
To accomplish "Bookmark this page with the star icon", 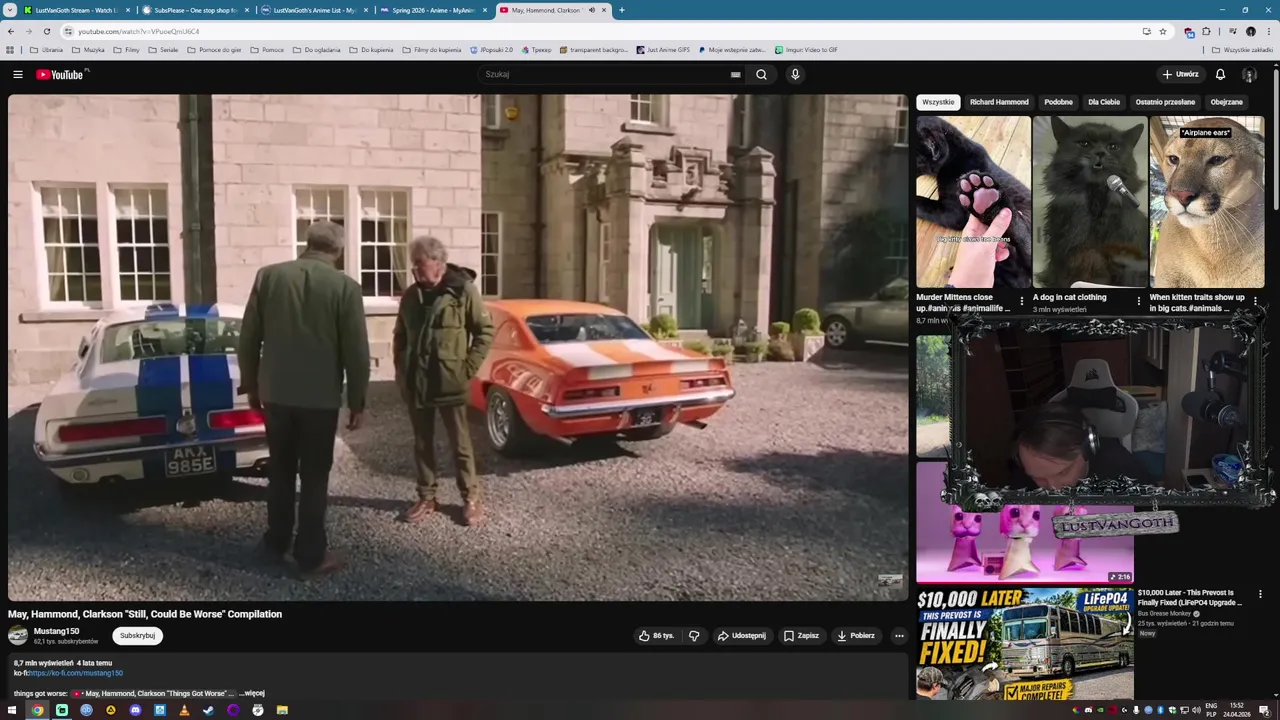I will pos(1162,31).
